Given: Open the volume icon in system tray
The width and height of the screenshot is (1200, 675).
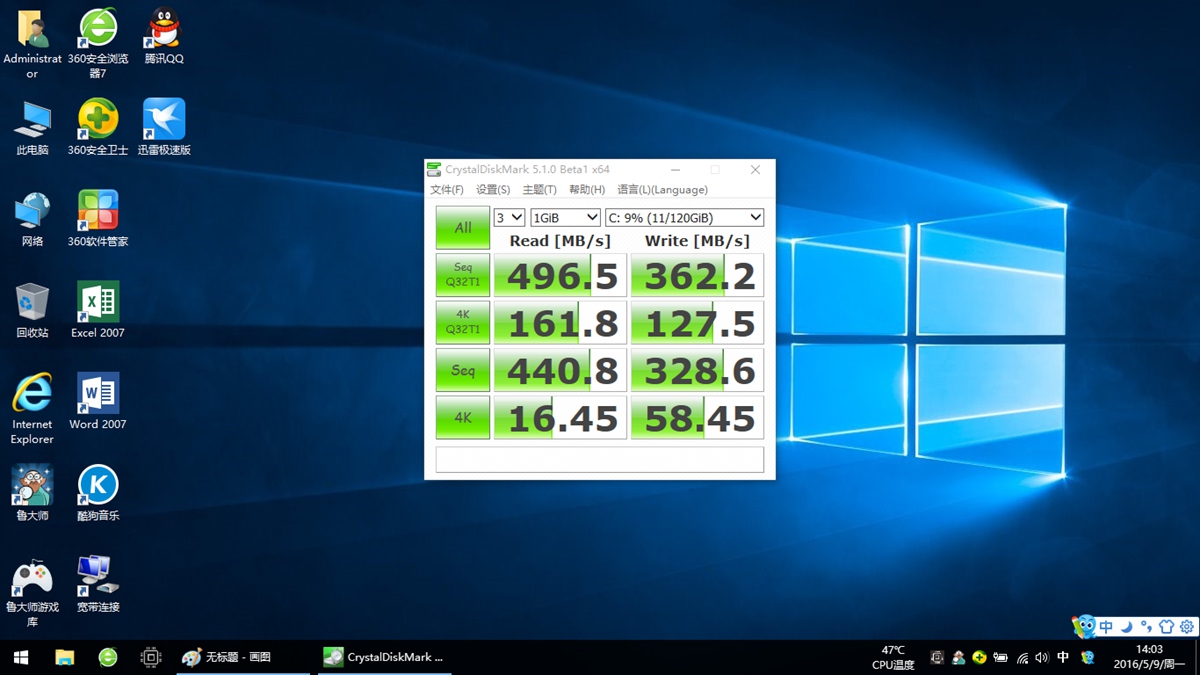Looking at the screenshot, I should [x=1041, y=657].
